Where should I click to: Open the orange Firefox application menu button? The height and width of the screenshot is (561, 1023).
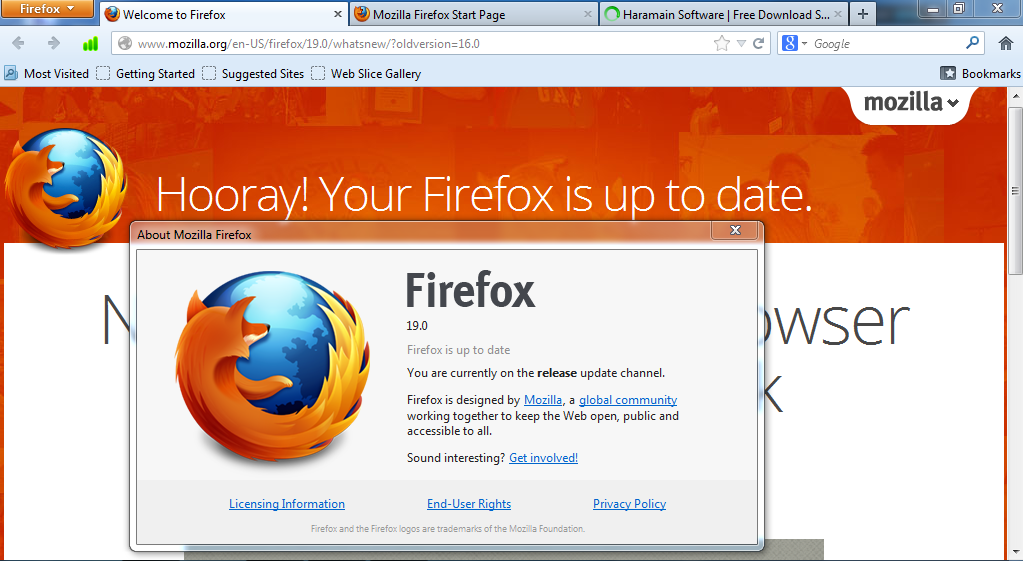[x=47, y=9]
